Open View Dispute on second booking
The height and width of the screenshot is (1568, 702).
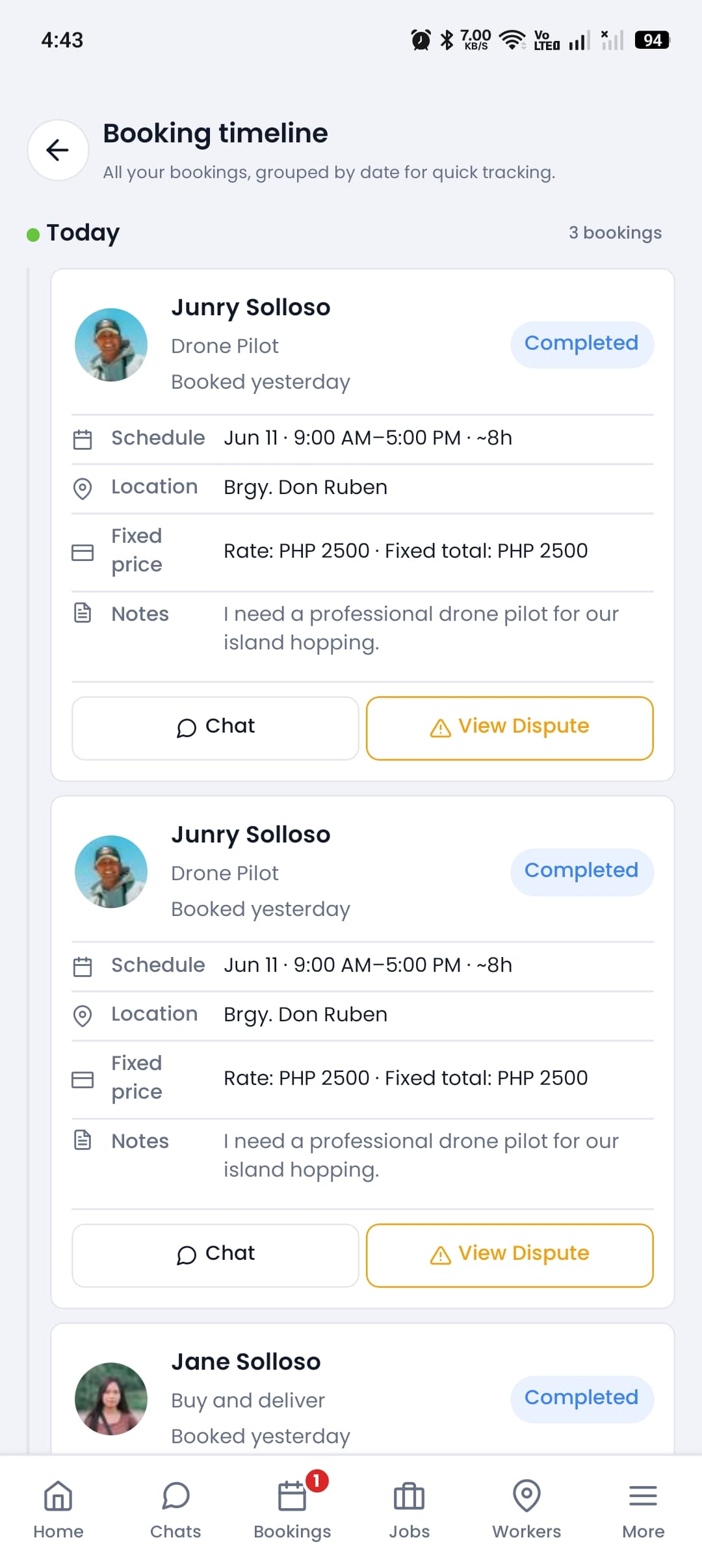coord(510,1255)
